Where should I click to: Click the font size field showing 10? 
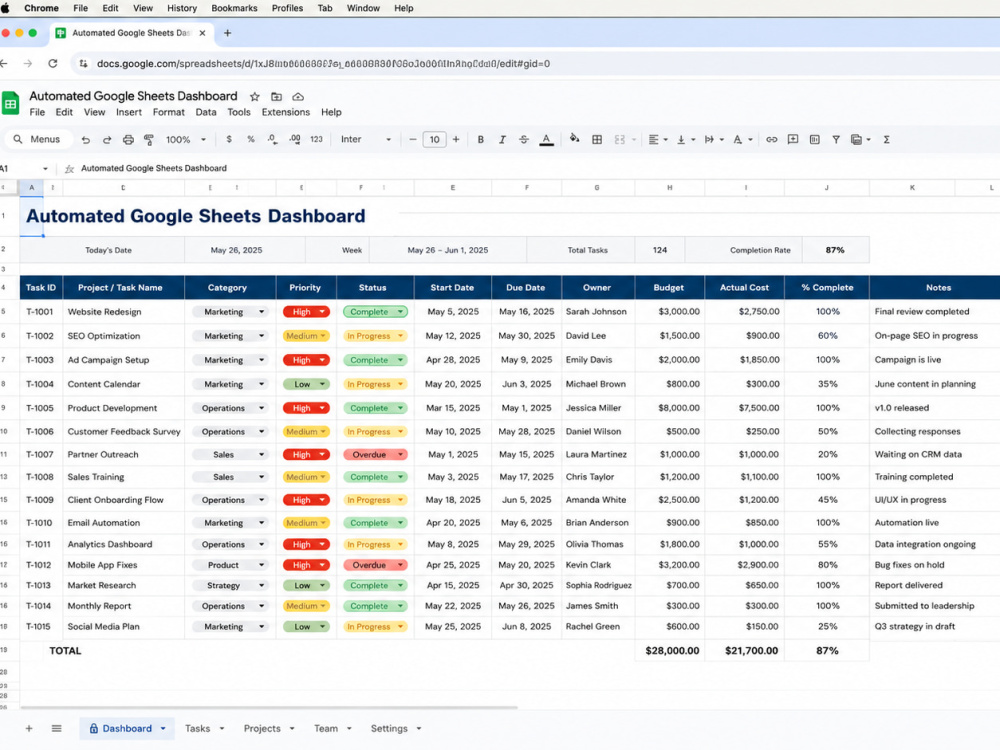click(434, 140)
